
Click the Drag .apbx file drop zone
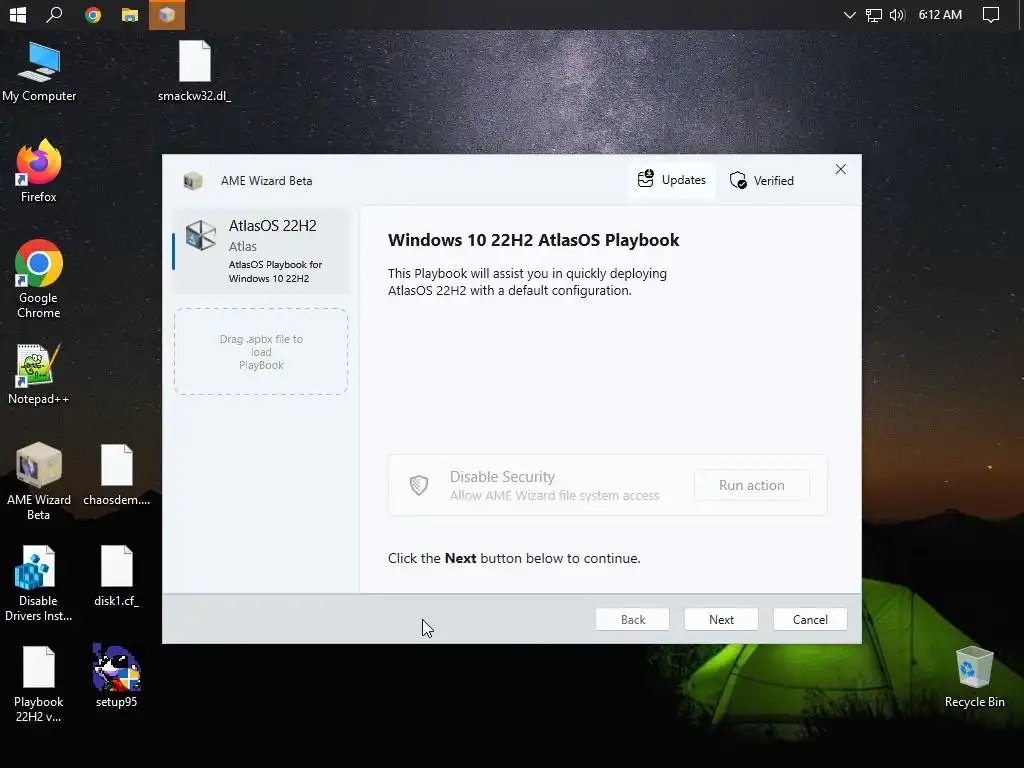(x=261, y=351)
